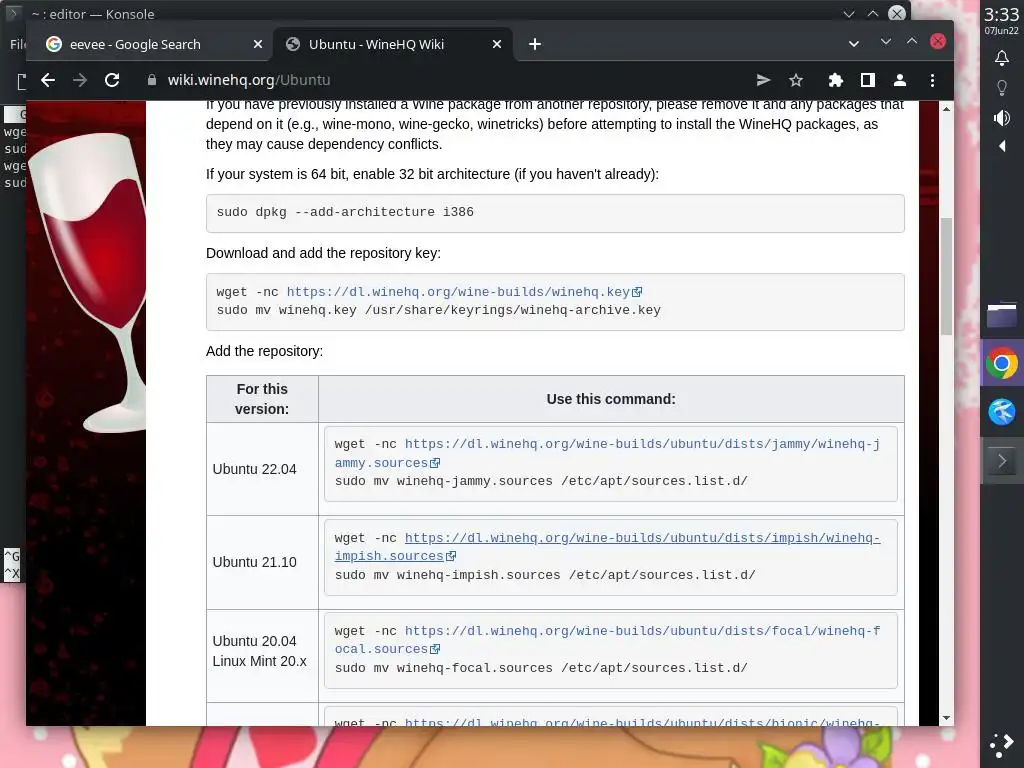Open the Konsole terminal task in panel
This screenshot has width=1024, height=768.
[1002, 461]
